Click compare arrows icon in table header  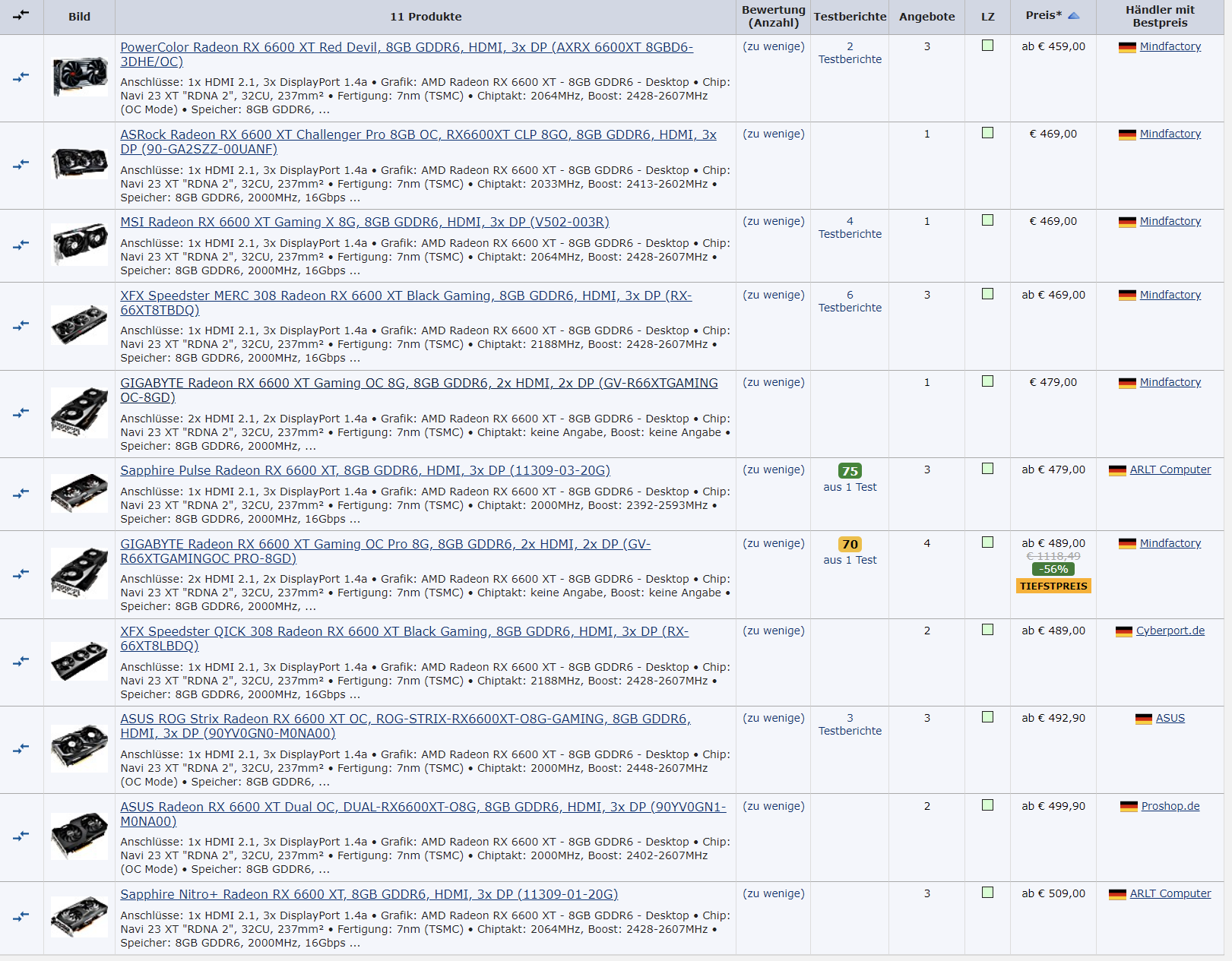click(21, 15)
